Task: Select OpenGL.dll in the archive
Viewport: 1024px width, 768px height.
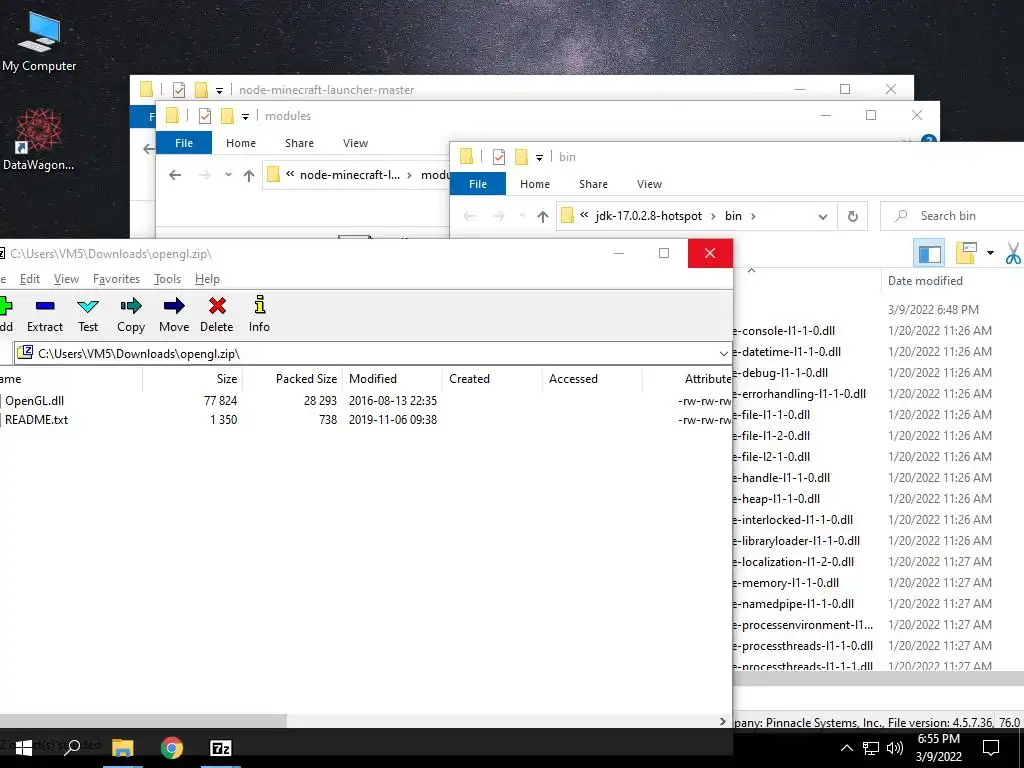Action: [x=34, y=401]
